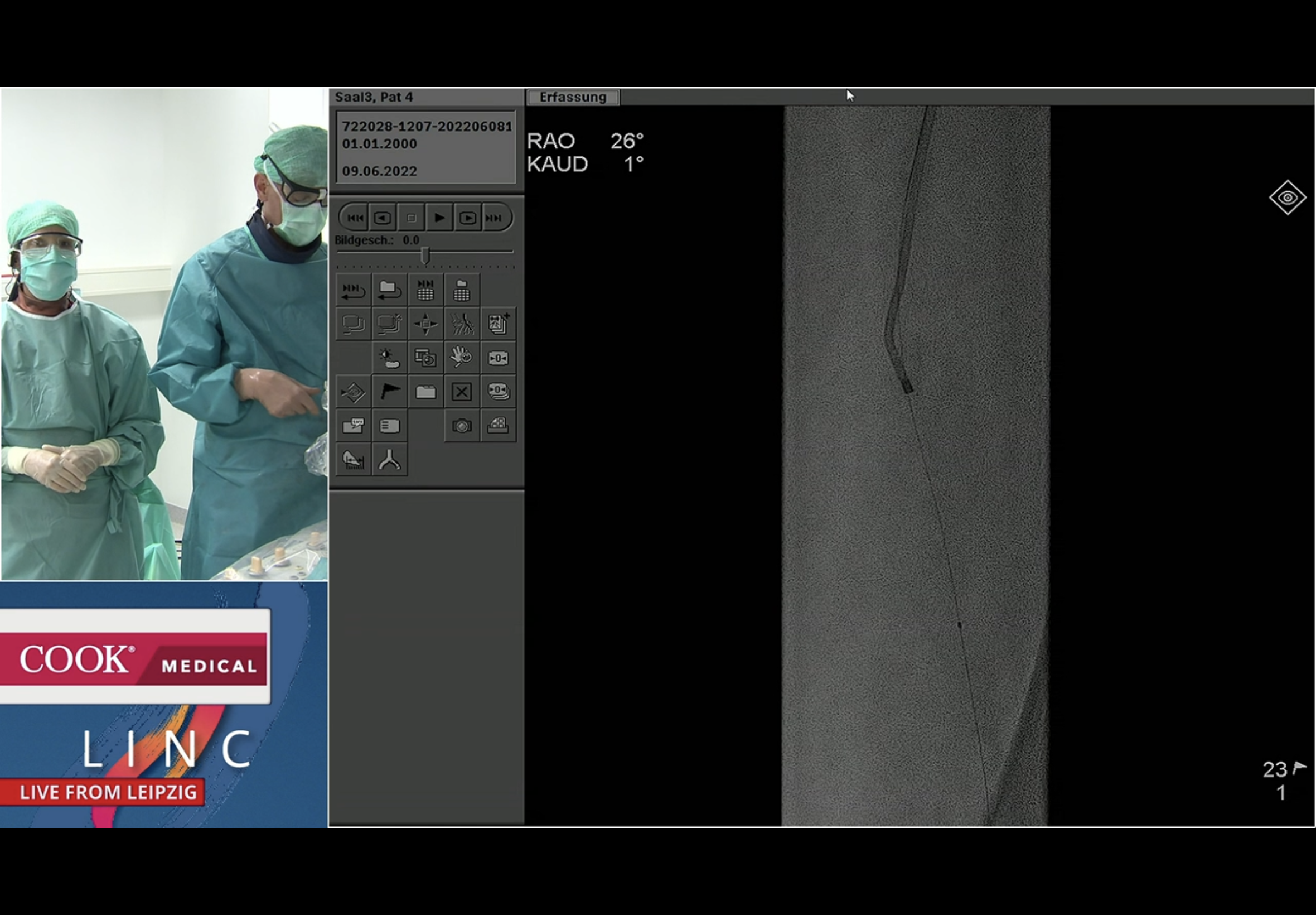The width and height of the screenshot is (1316, 915).
Task: Click the four-arrow pan tool
Action: point(425,324)
